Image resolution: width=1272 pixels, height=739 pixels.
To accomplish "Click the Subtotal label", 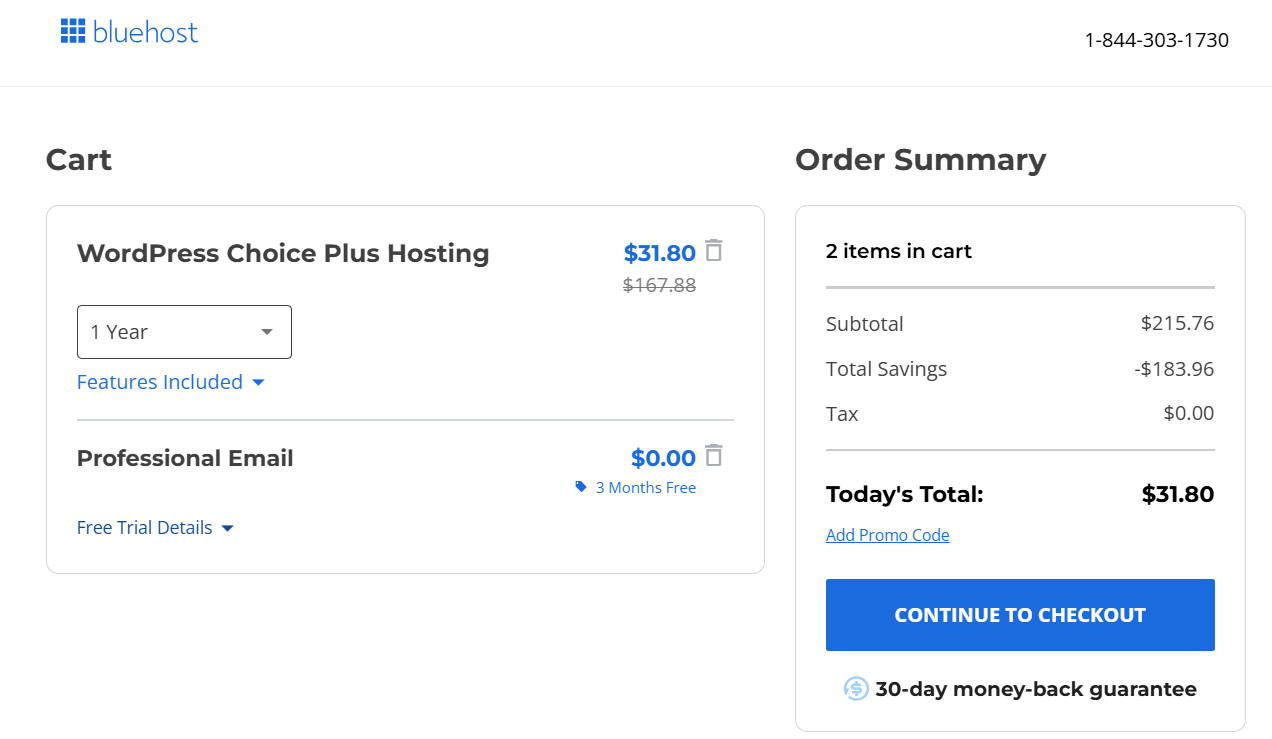I will click(x=865, y=324).
